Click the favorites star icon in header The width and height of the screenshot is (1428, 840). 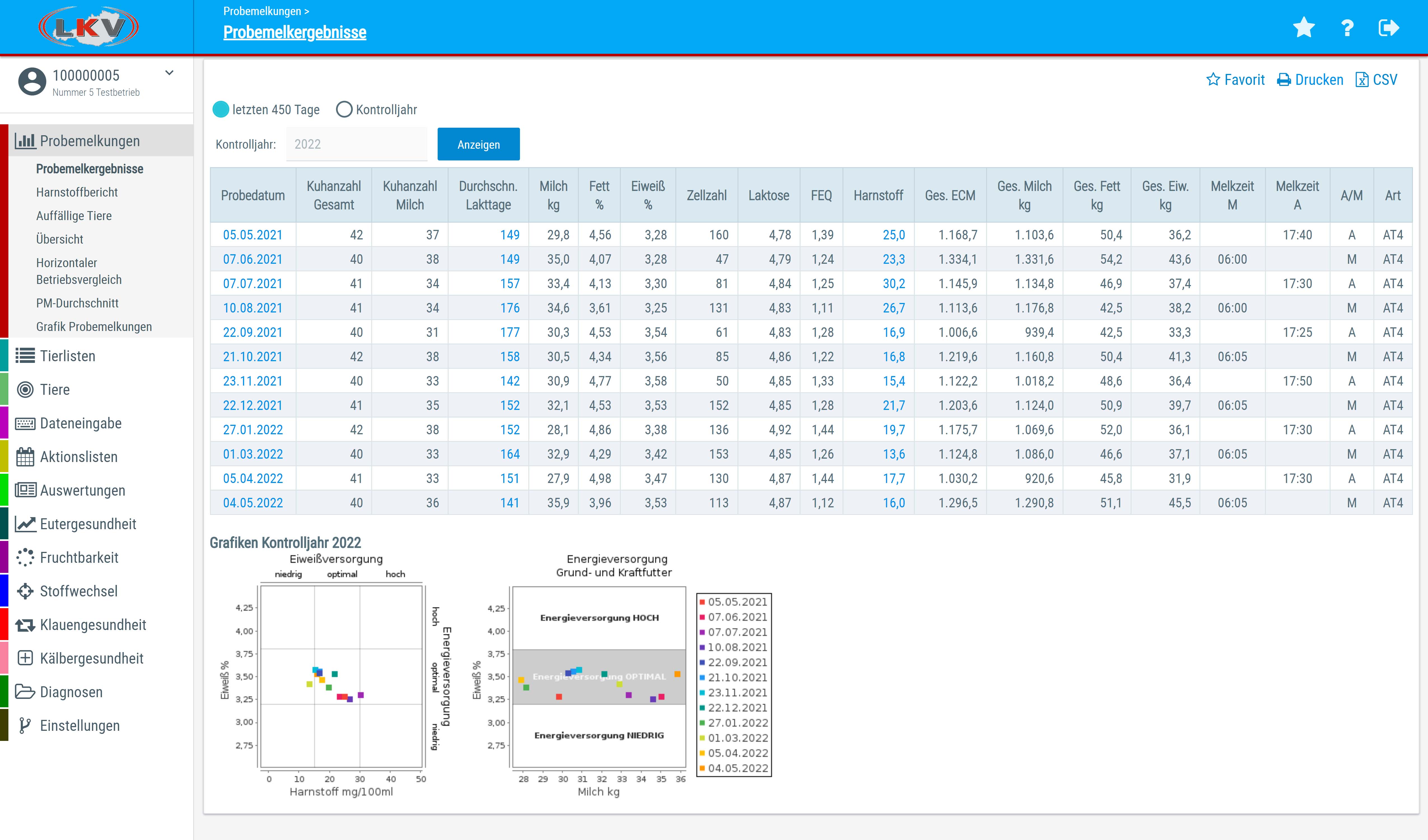1303,27
